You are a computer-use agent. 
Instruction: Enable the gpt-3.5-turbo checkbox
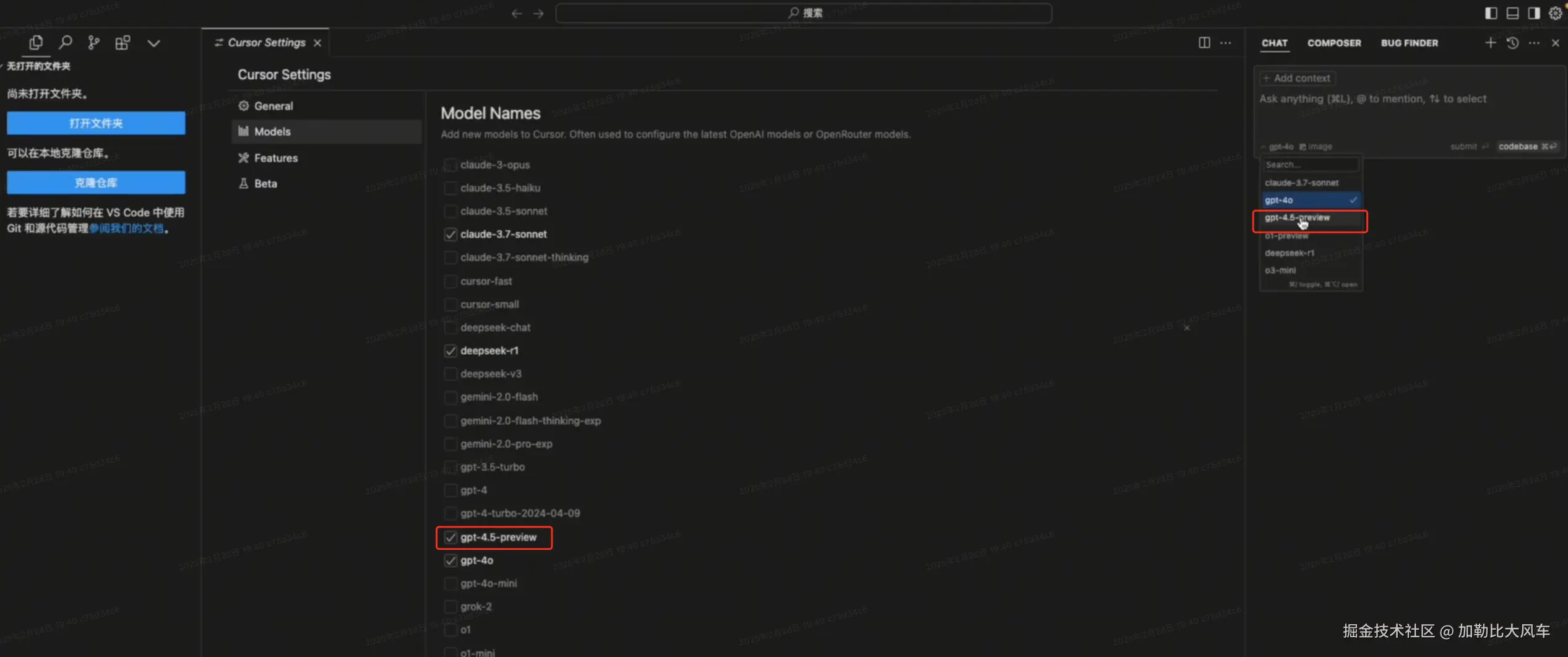pyautogui.click(x=450, y=467)
